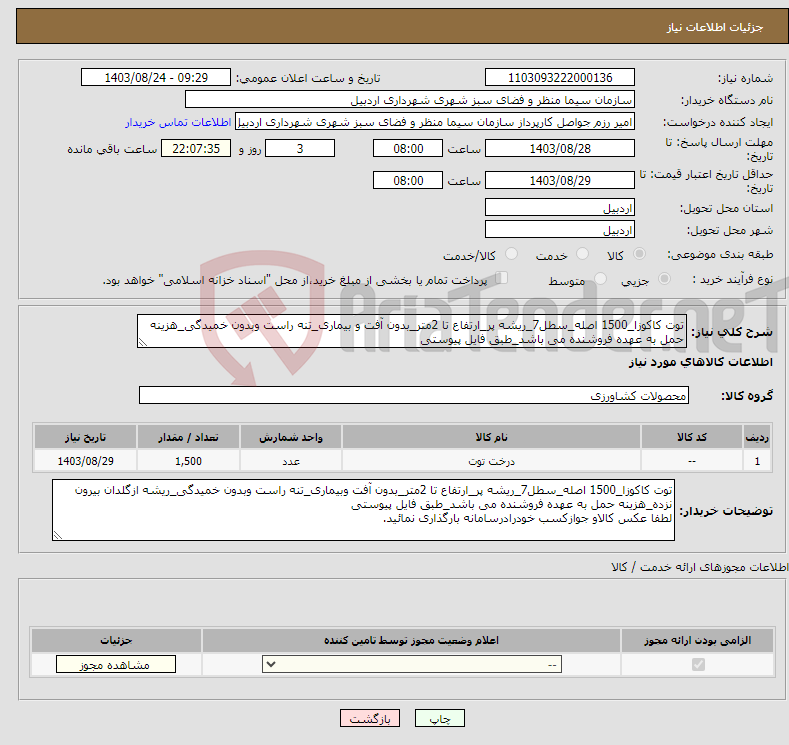Toggle the Islamic treasury payment checkbox
This screenshot has width=789, height=745.
tap(502, 278)
